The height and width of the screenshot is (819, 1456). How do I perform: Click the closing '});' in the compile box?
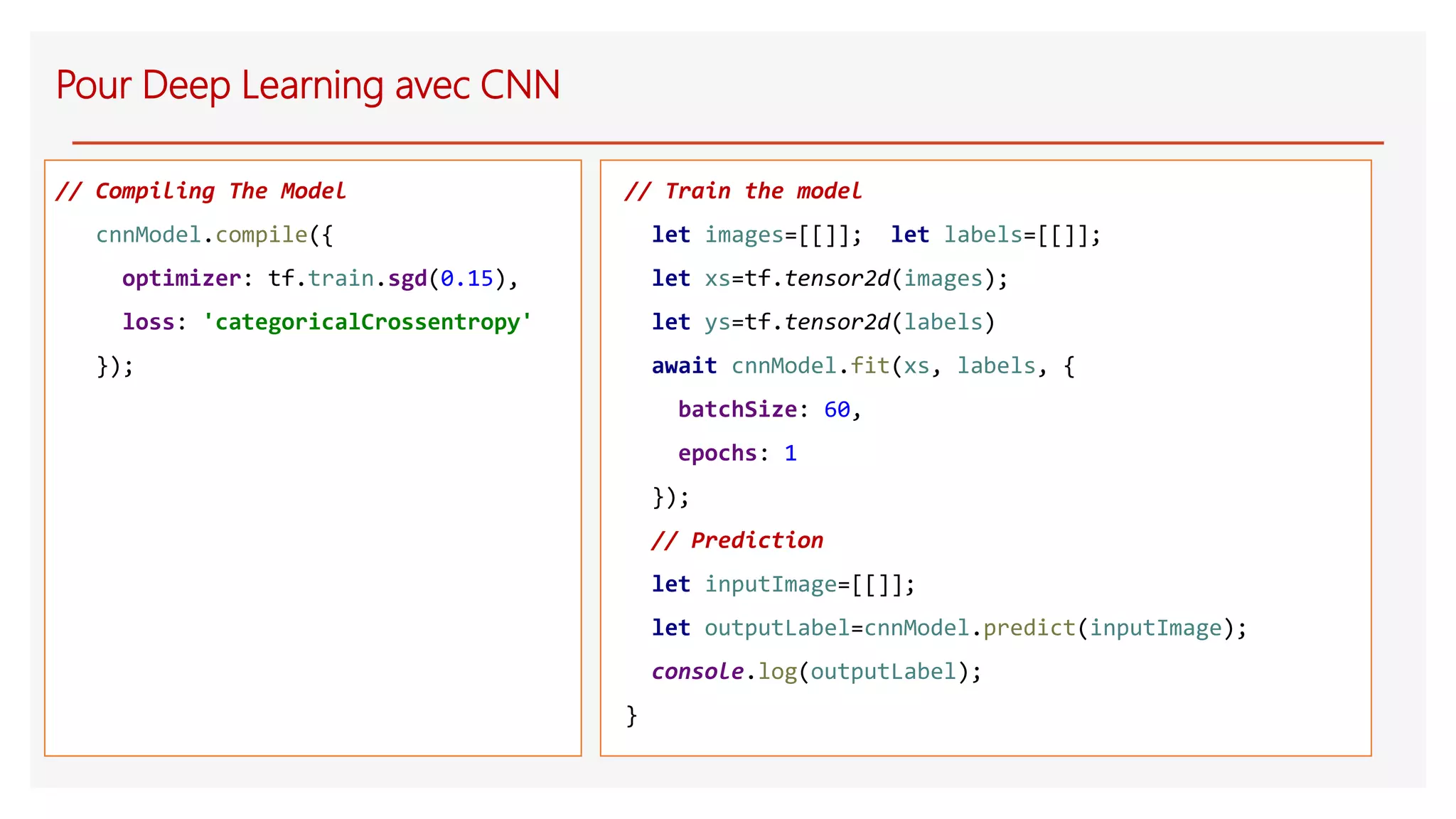[x=115, y=366]
